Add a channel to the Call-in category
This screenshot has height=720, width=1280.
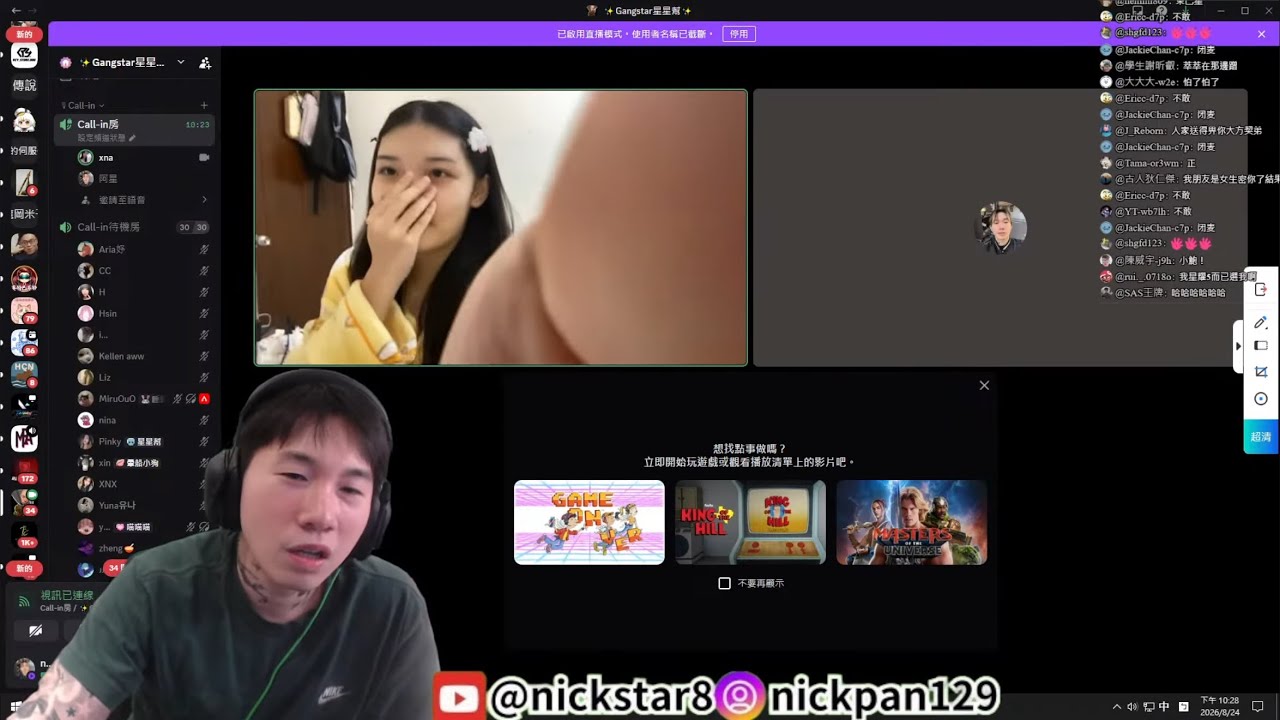[204, 105]
